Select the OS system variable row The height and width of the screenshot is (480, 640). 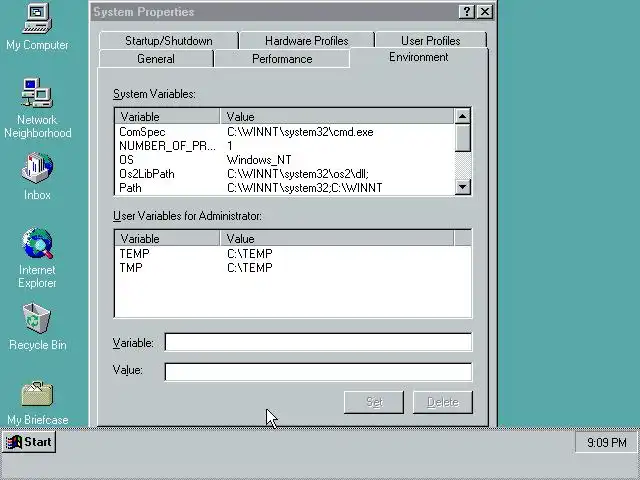[x=284, y=160]
